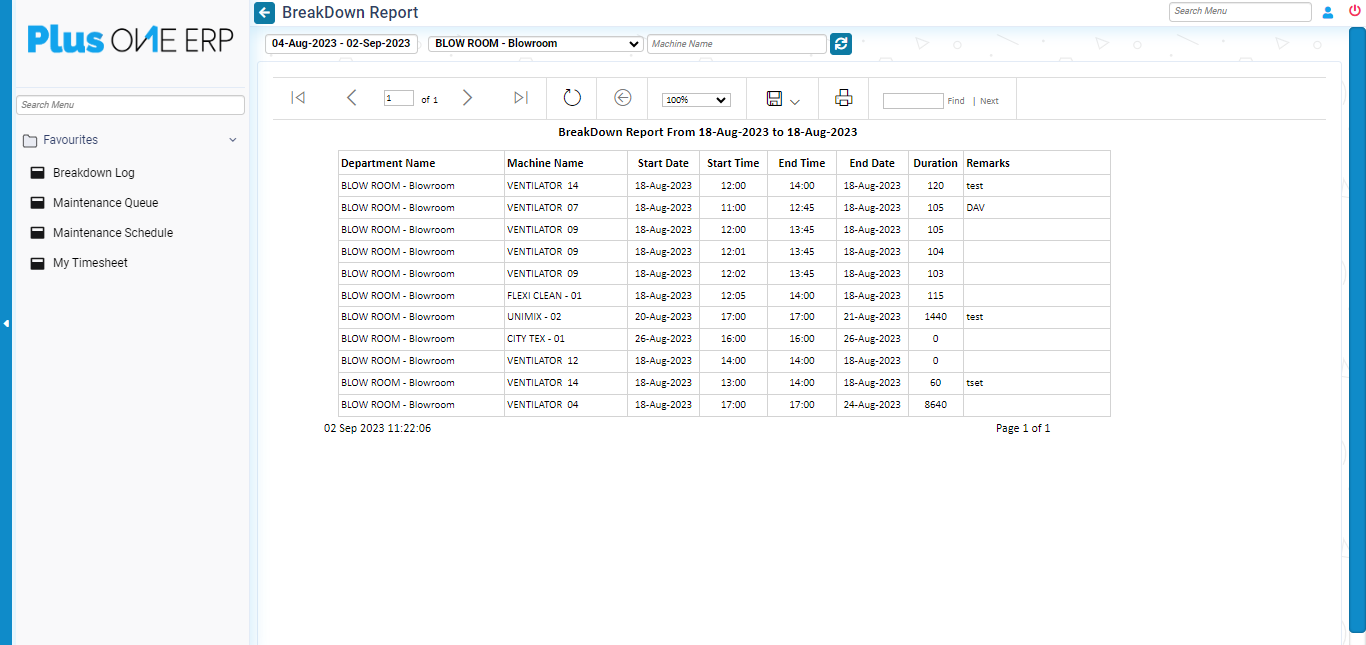
Task: Go to previous report page
Action: pos(351,98)
